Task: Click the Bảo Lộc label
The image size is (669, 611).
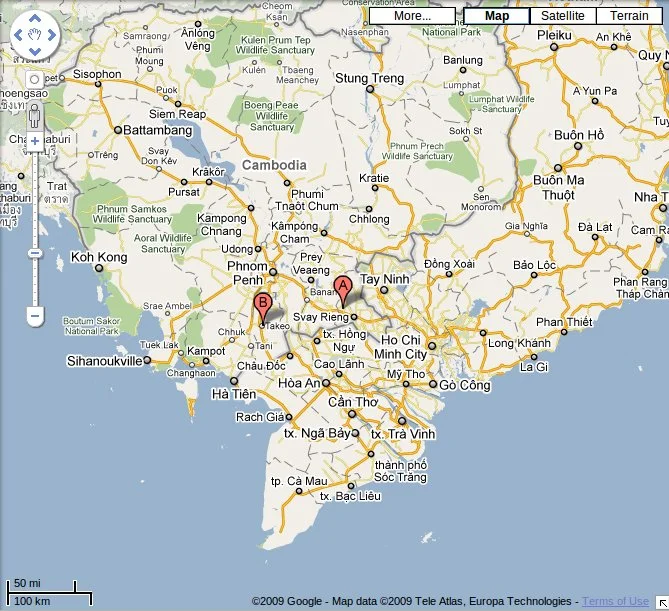Action: [534, 265]
